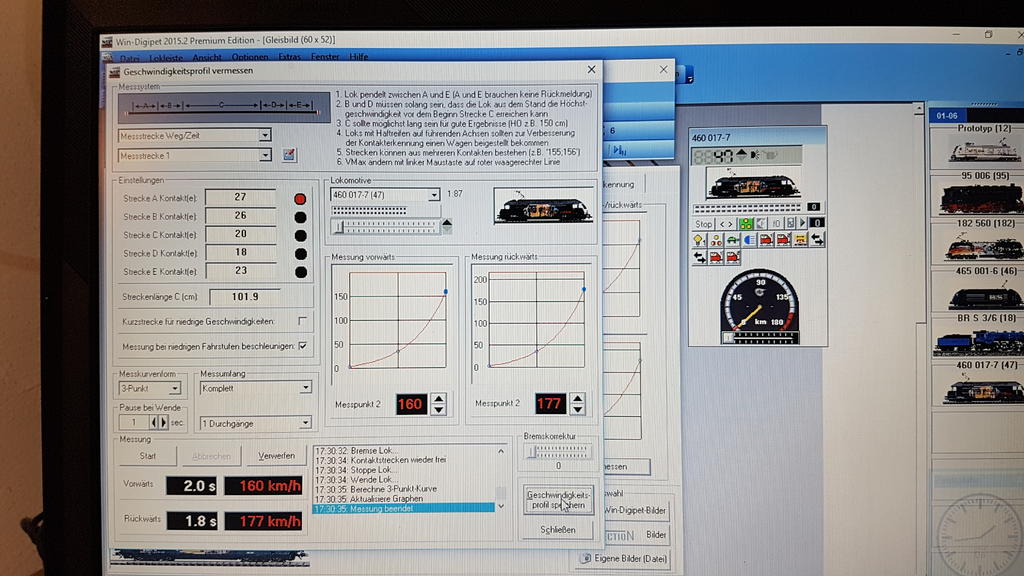Click the Lokomotive speed slider
This screenshot has height=576, width=1024.
tap(386, 227)
